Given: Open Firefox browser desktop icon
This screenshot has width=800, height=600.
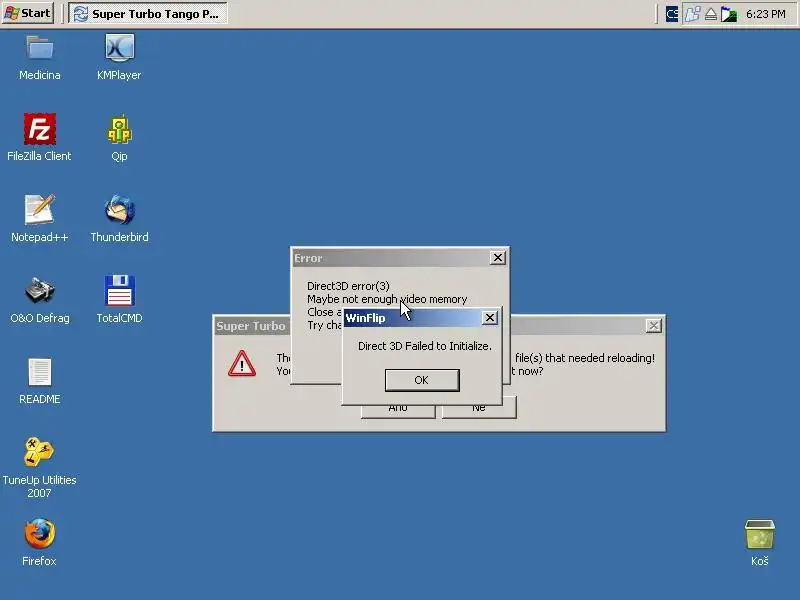Looking at the screenshot, I should coord(39,534).
